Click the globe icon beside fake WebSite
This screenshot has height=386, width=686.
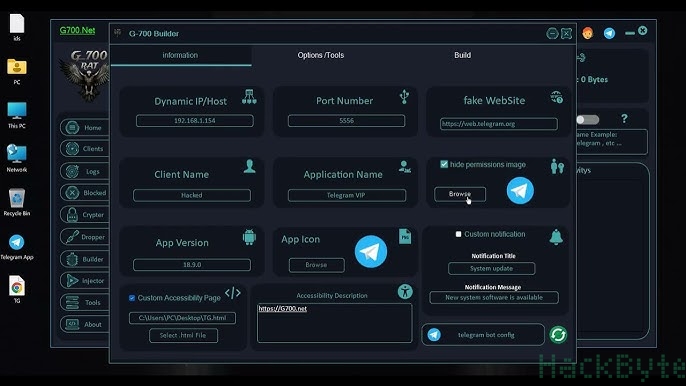click(556, 97)
